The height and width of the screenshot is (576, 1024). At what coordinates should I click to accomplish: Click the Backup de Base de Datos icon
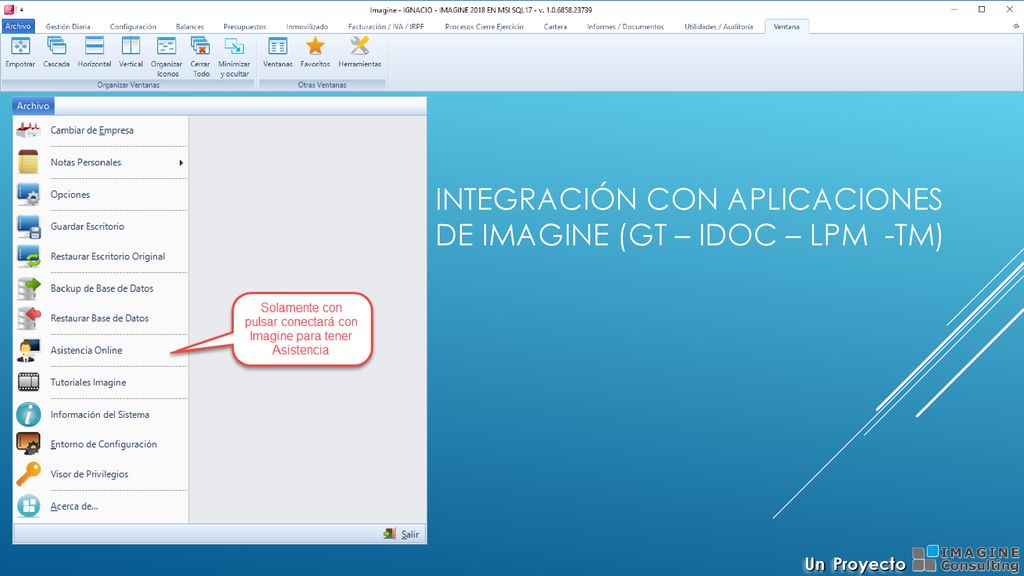tap(28, 288)
